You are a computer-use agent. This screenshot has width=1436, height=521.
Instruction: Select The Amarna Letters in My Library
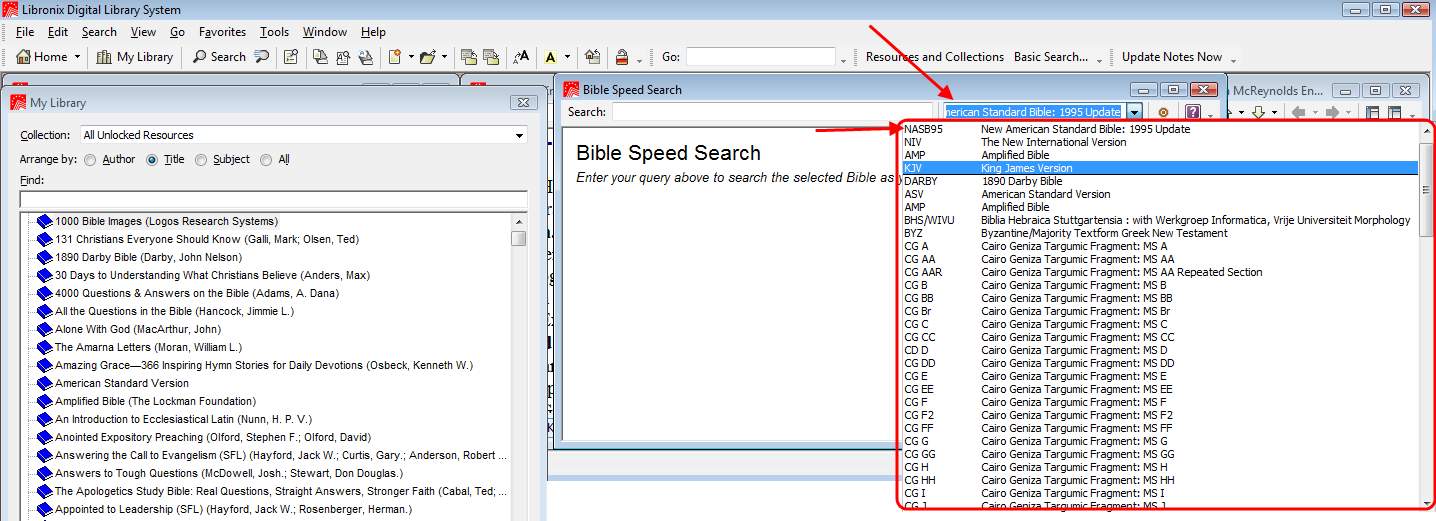coord(148,347)
